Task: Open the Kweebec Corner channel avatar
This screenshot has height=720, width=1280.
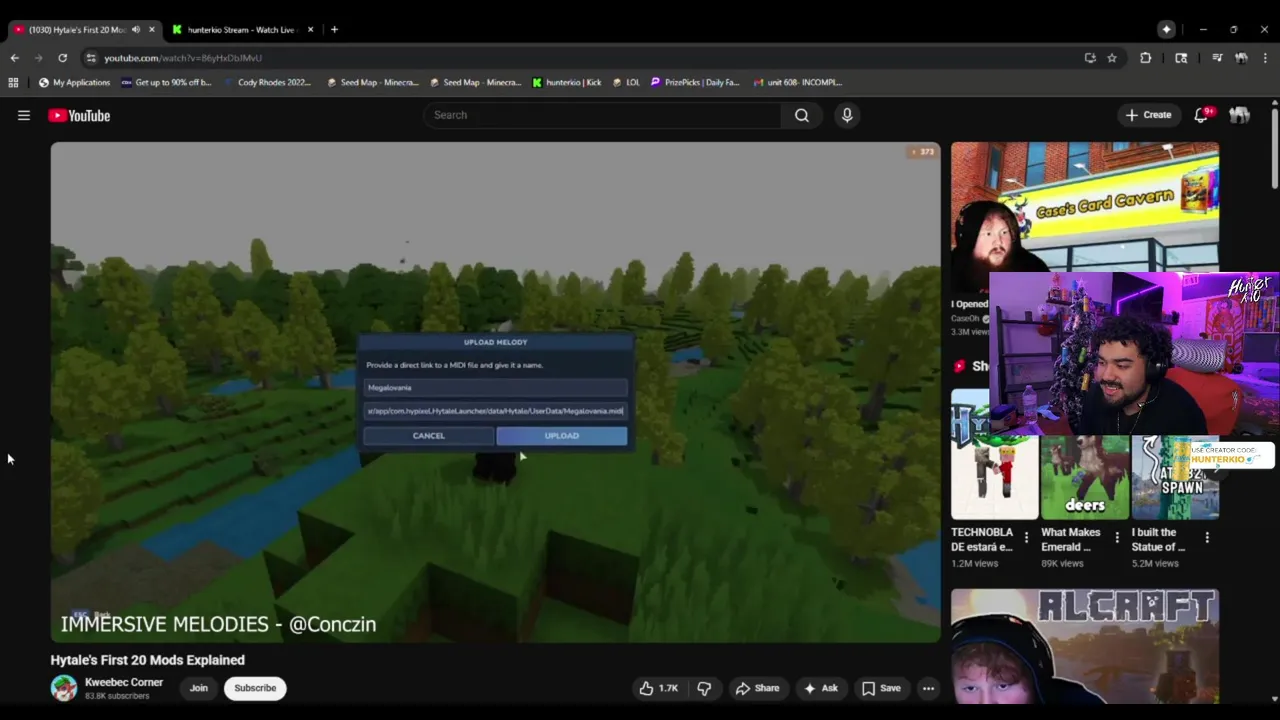Action: coord(64,688)
